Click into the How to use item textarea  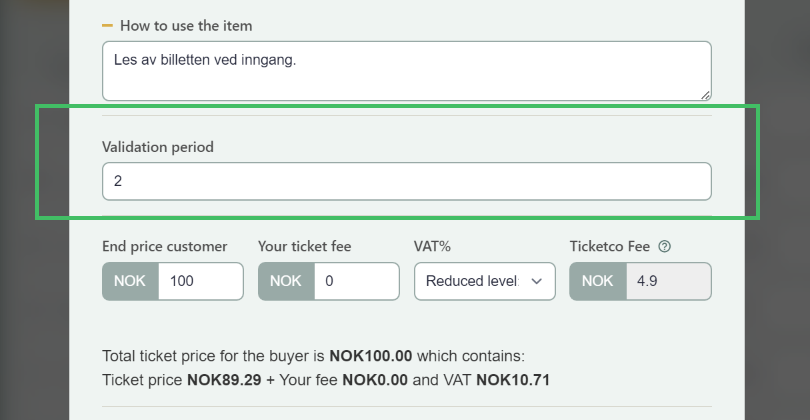[x=407, y=71]
